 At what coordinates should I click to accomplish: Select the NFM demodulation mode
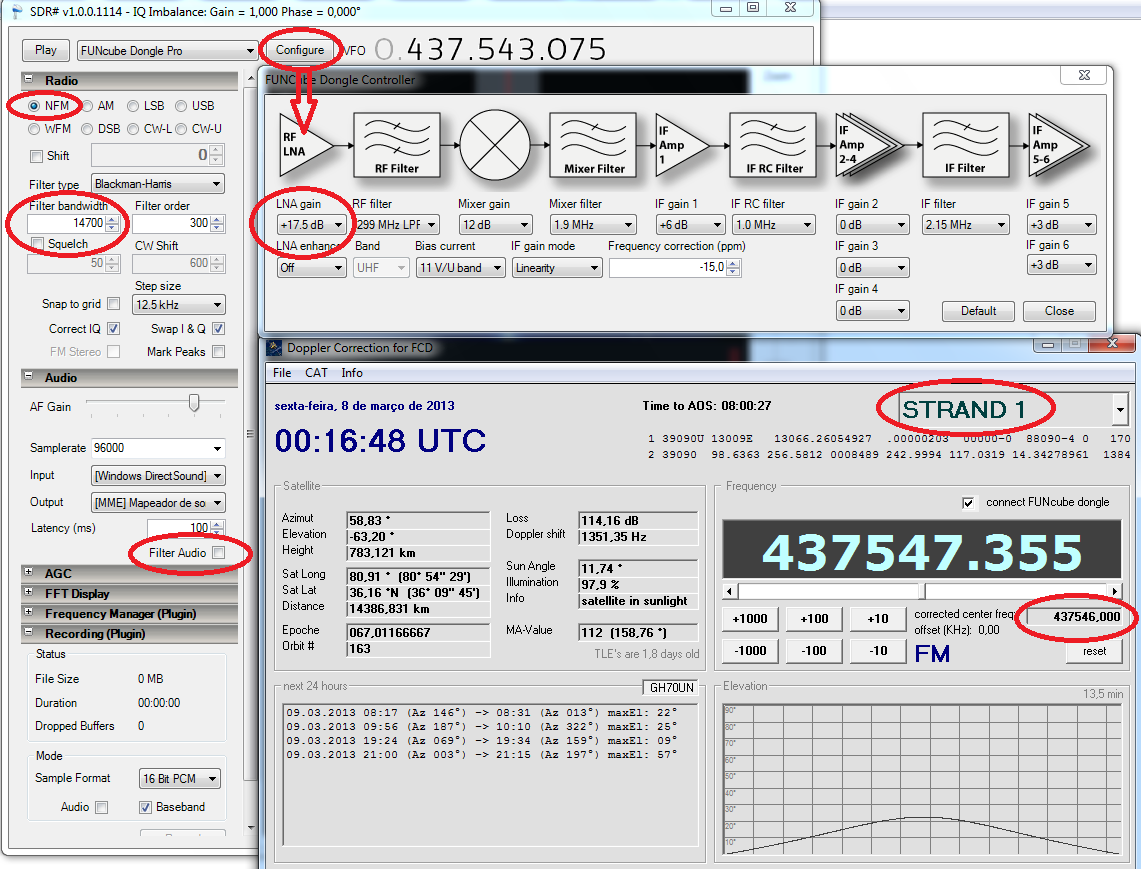[35, 106]
